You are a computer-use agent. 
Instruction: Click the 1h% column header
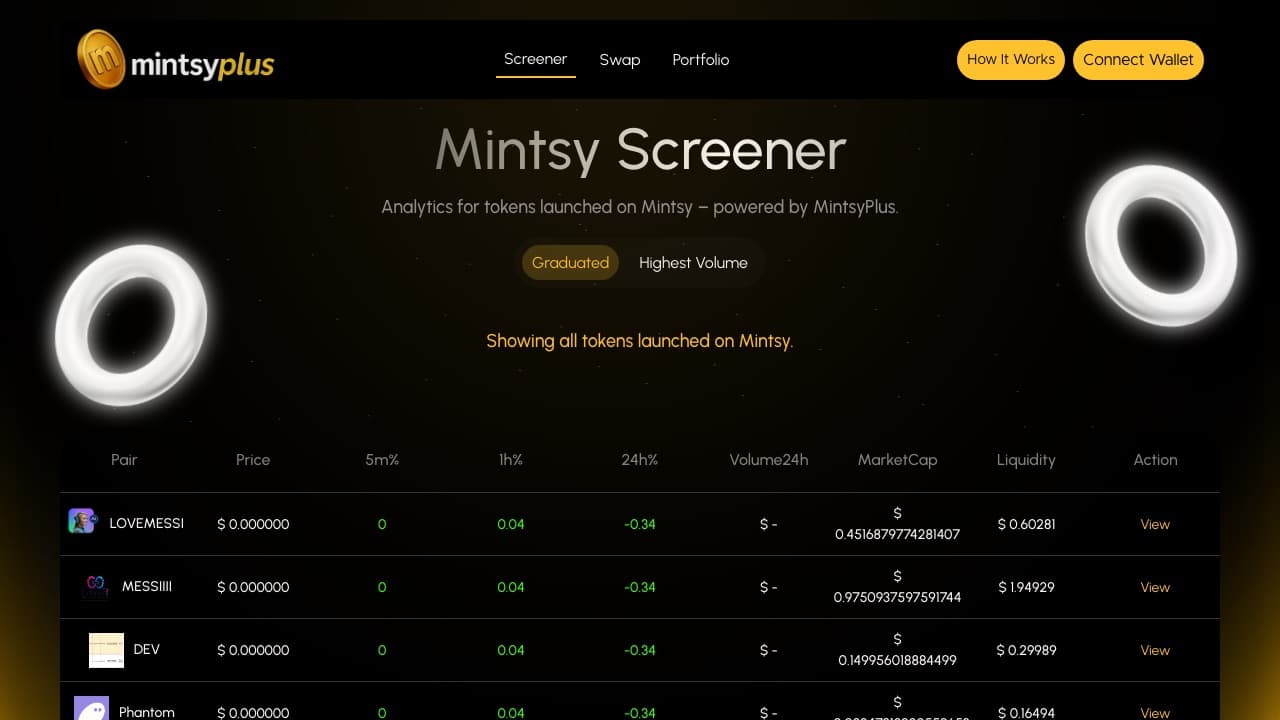511,460
